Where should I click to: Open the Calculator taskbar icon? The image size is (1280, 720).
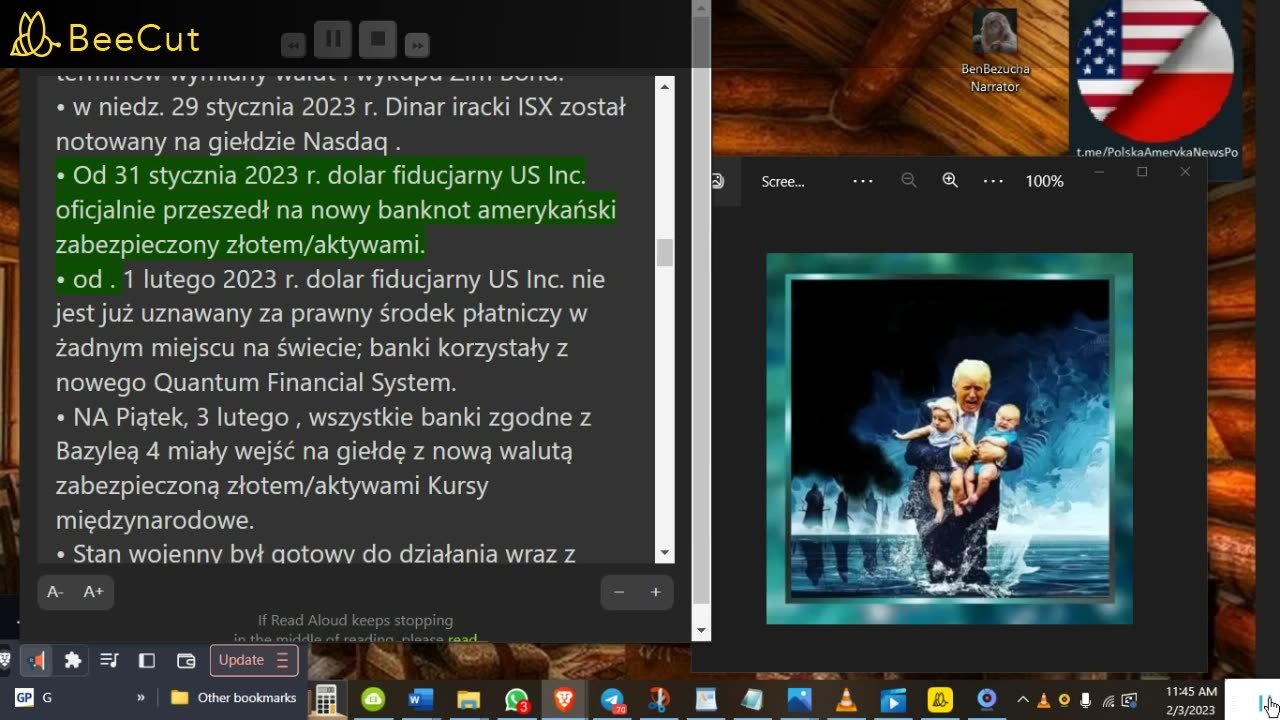click(x=326, y=699)
